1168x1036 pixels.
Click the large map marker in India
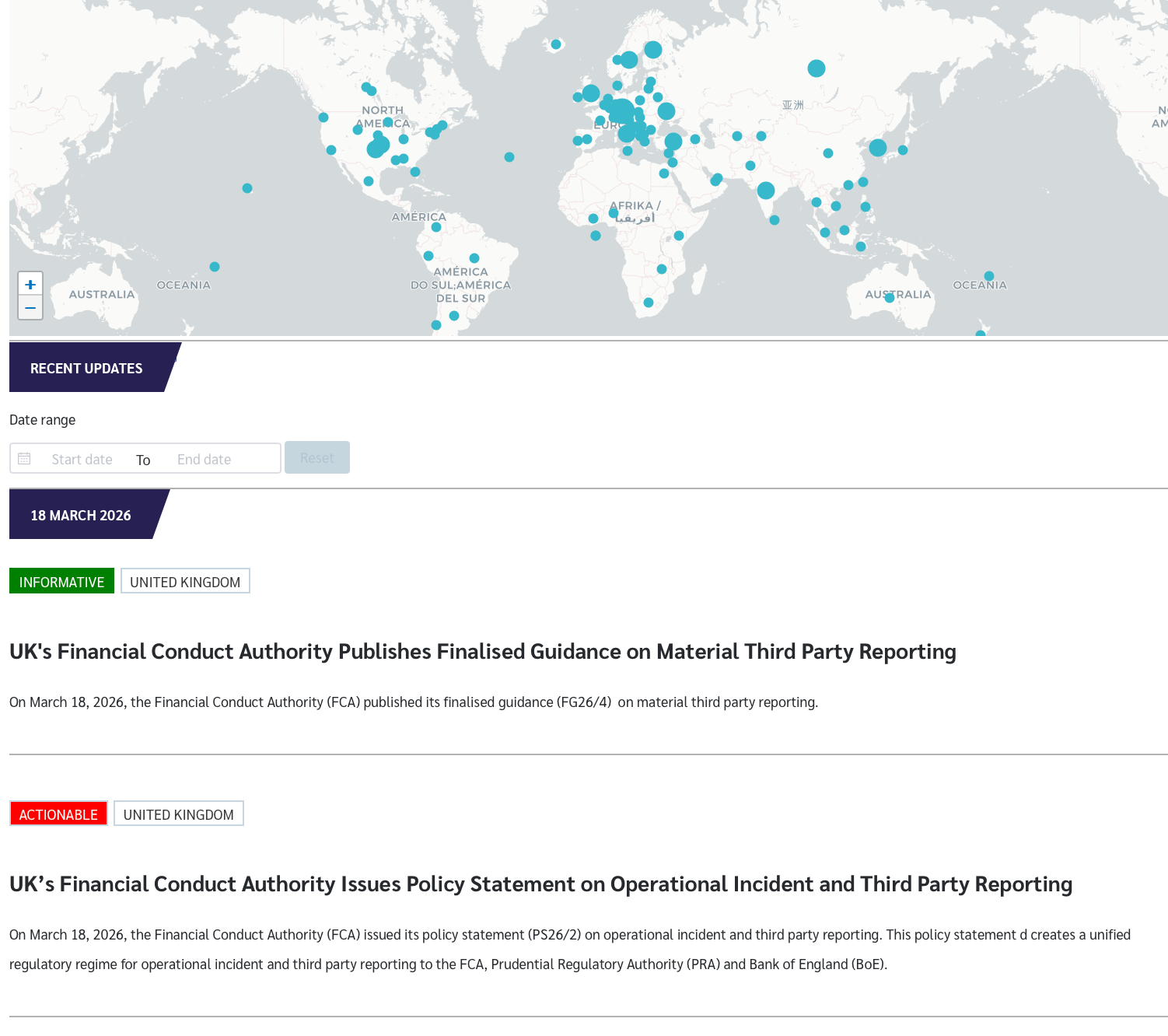[x=766, y=191]
